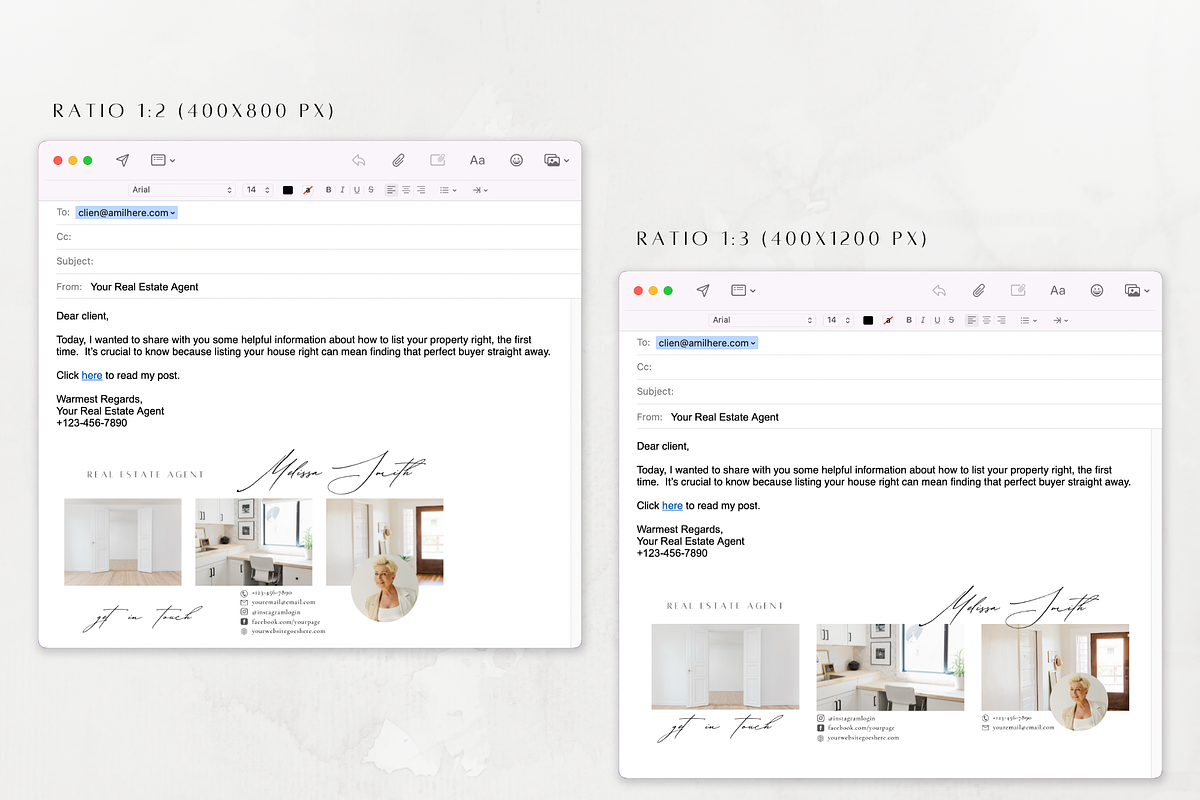
Task: Toggle bold in the 1:2 window
Action: tap(329, 190)
